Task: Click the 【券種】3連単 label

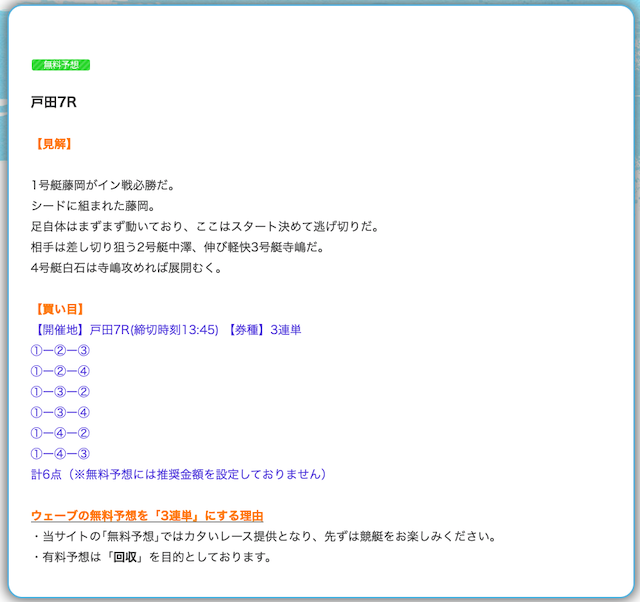Action: [263, 330]
